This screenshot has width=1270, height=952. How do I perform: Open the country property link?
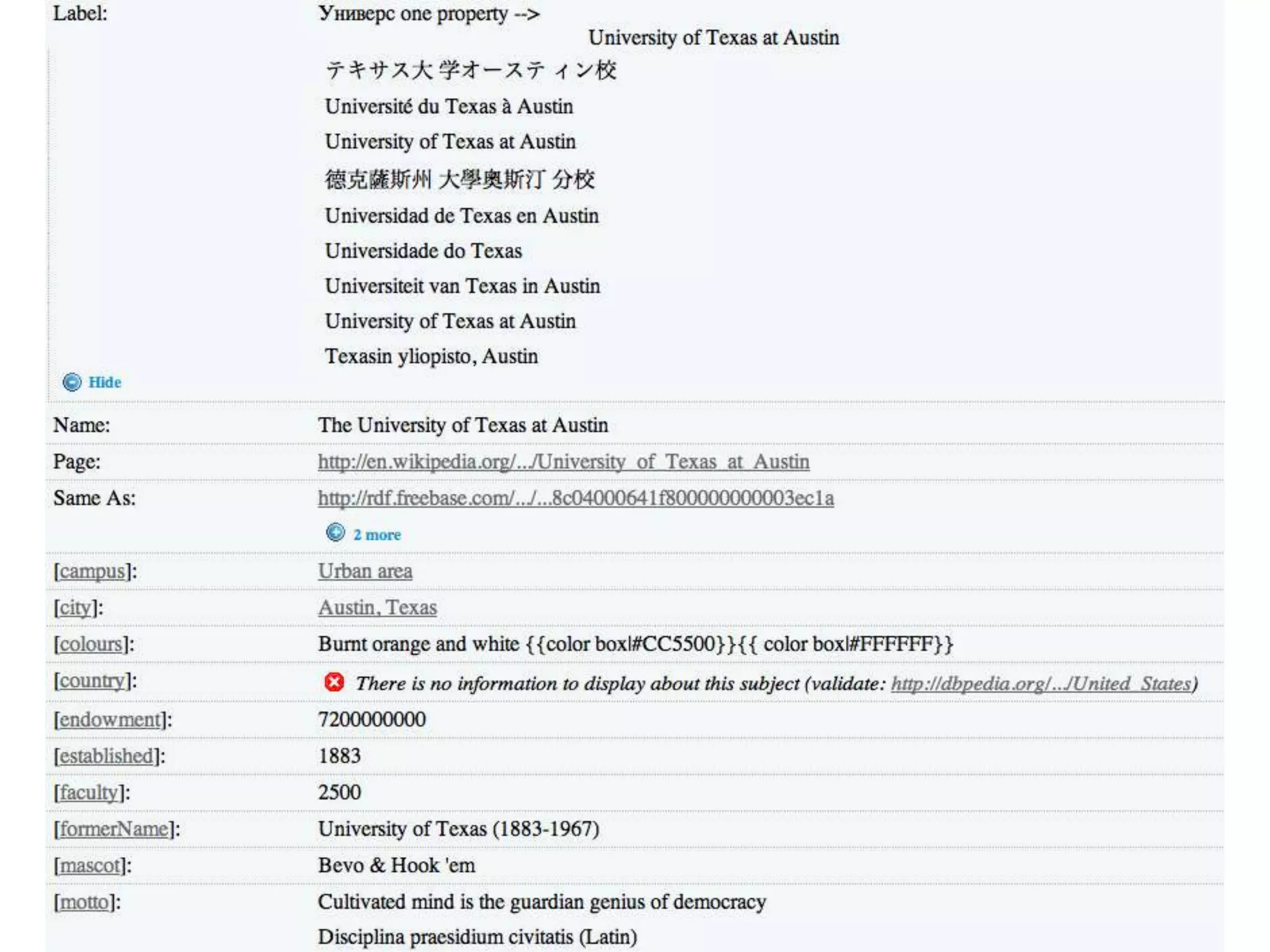click(x=92, y=681)
